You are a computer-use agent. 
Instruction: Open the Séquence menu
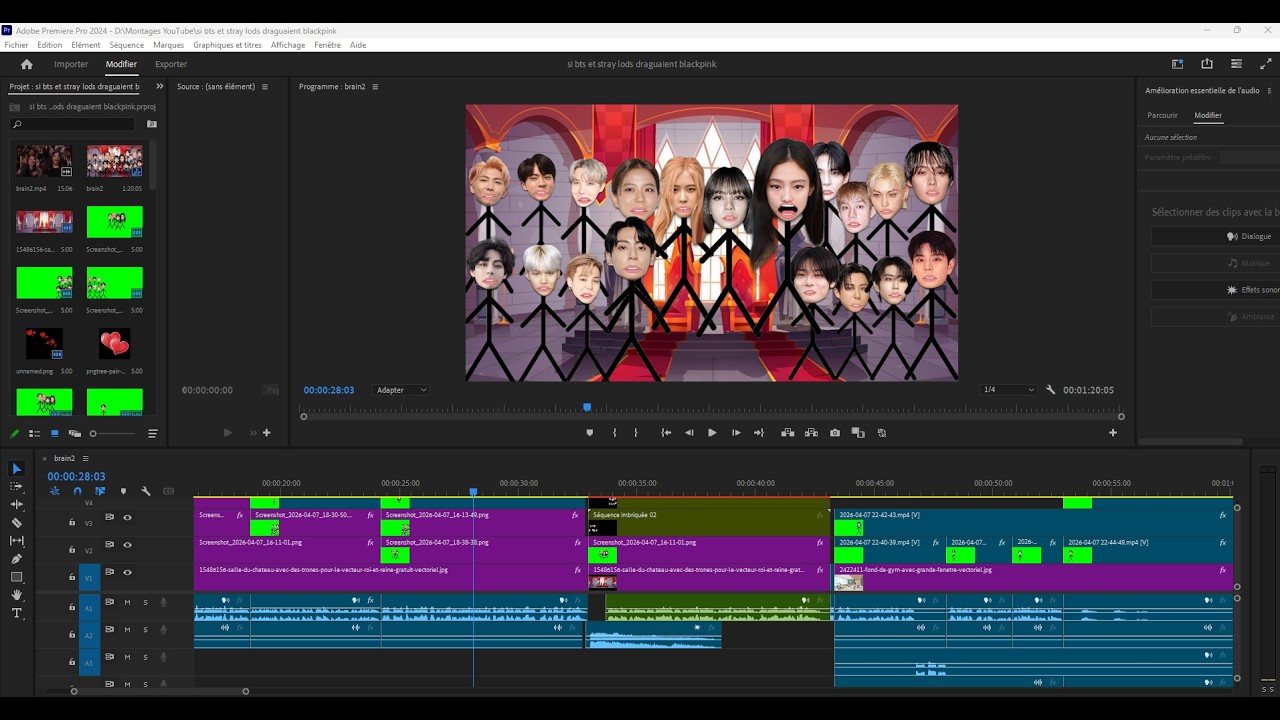[127, 45]
